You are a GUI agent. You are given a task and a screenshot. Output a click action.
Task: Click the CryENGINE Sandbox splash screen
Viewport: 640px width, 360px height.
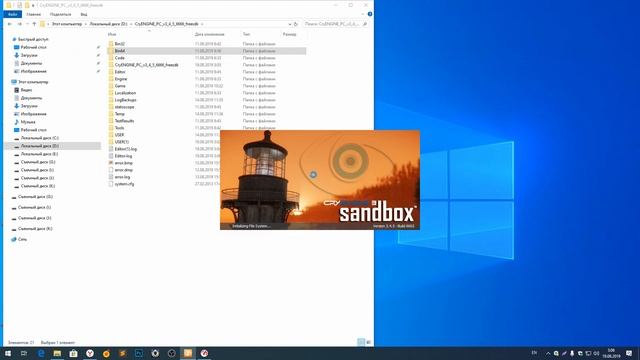pos(320,180)
